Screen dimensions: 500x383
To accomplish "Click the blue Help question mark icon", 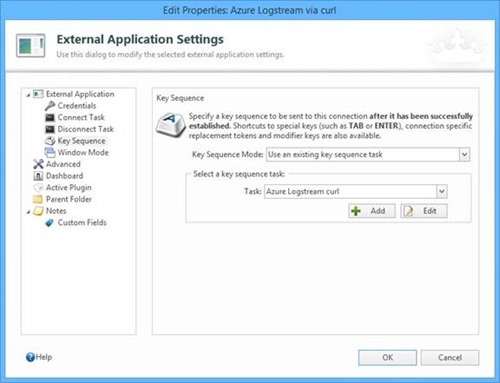I will 30,357.
